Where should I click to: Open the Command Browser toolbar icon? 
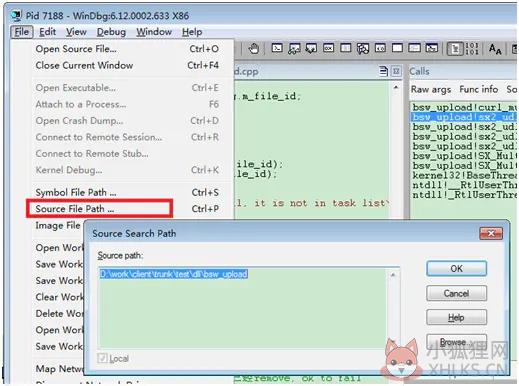pos(432,49)
